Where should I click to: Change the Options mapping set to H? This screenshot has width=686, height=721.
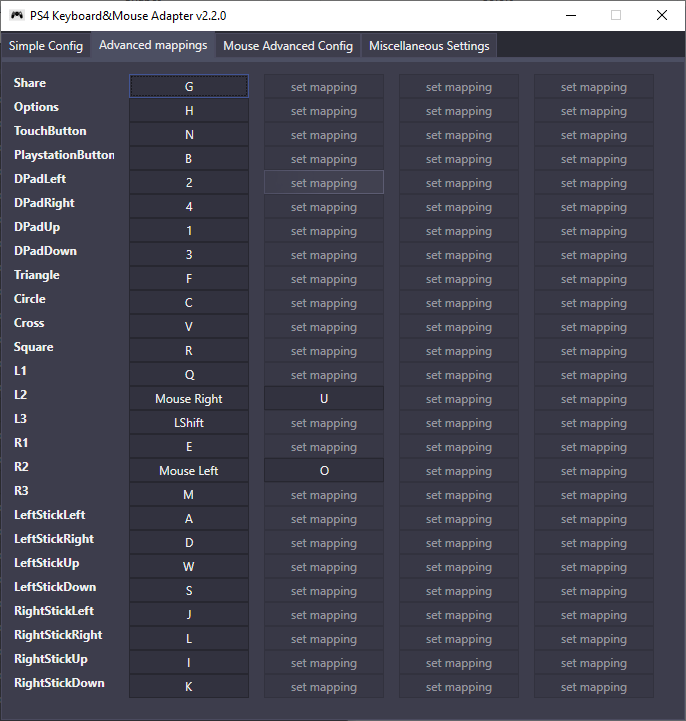coord(189,110)
